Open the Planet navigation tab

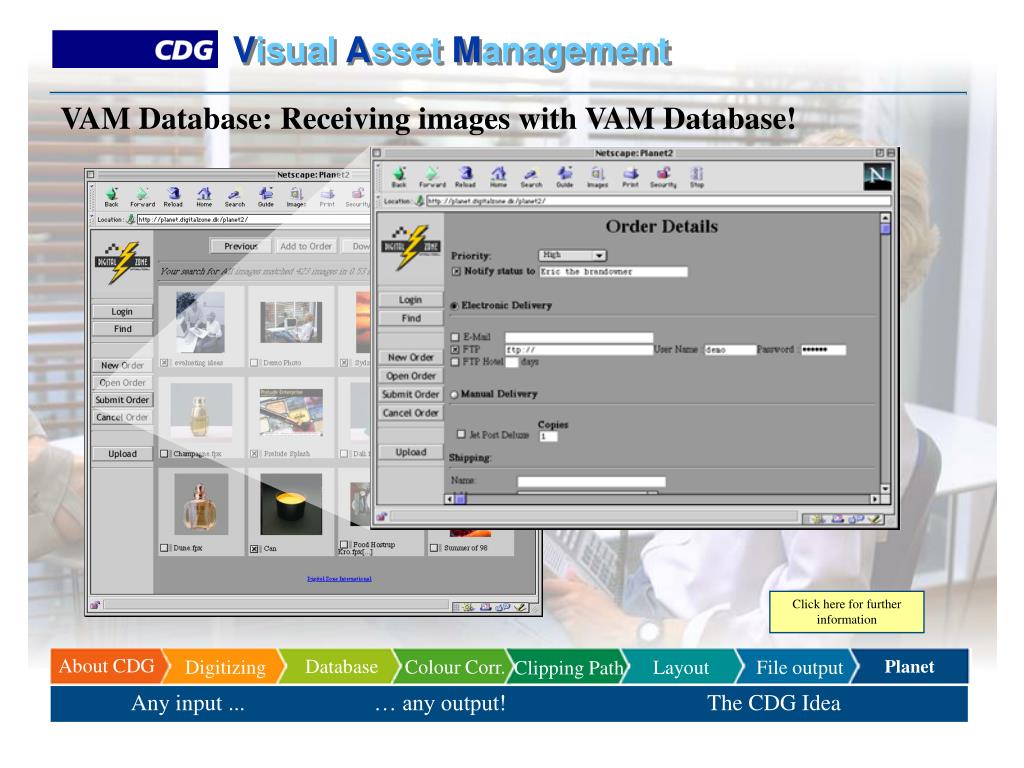909,667
